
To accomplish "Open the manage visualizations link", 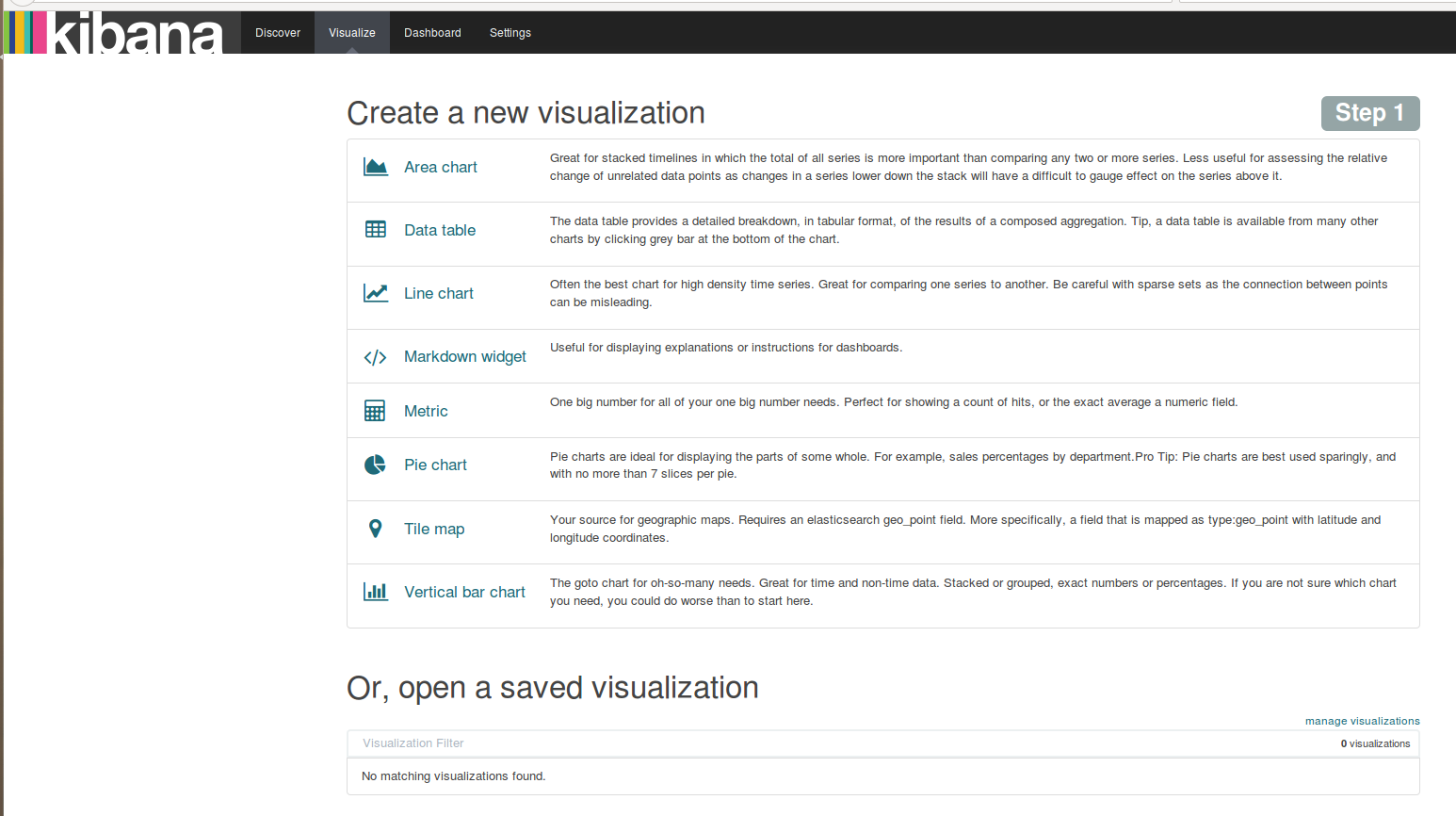I will 1362,721.
